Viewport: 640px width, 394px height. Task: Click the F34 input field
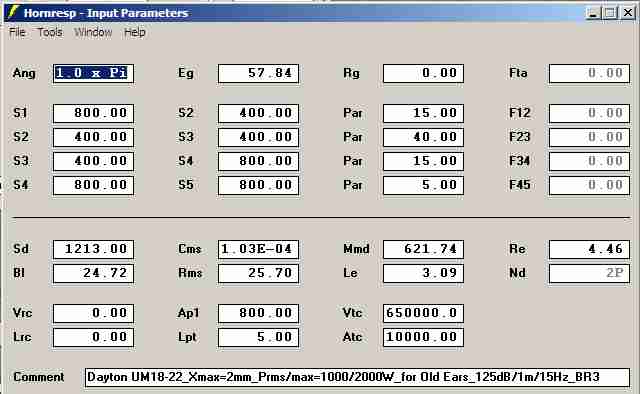[589, 161]
